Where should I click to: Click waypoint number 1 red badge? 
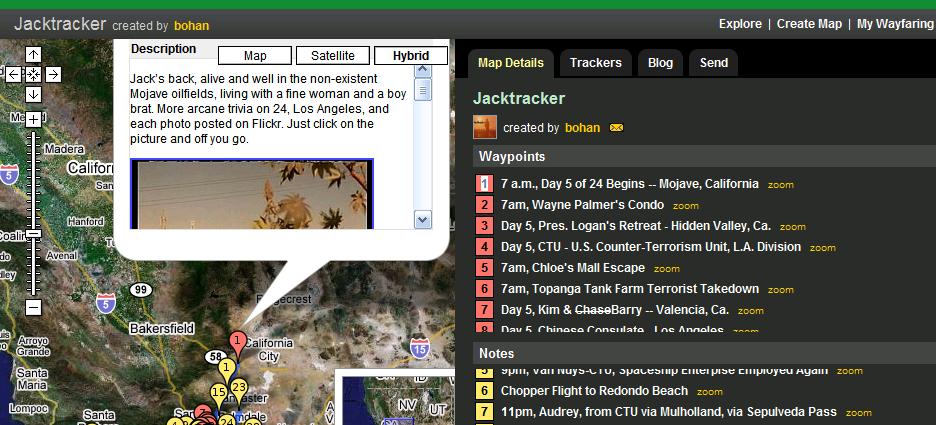(x=485, y=184)
